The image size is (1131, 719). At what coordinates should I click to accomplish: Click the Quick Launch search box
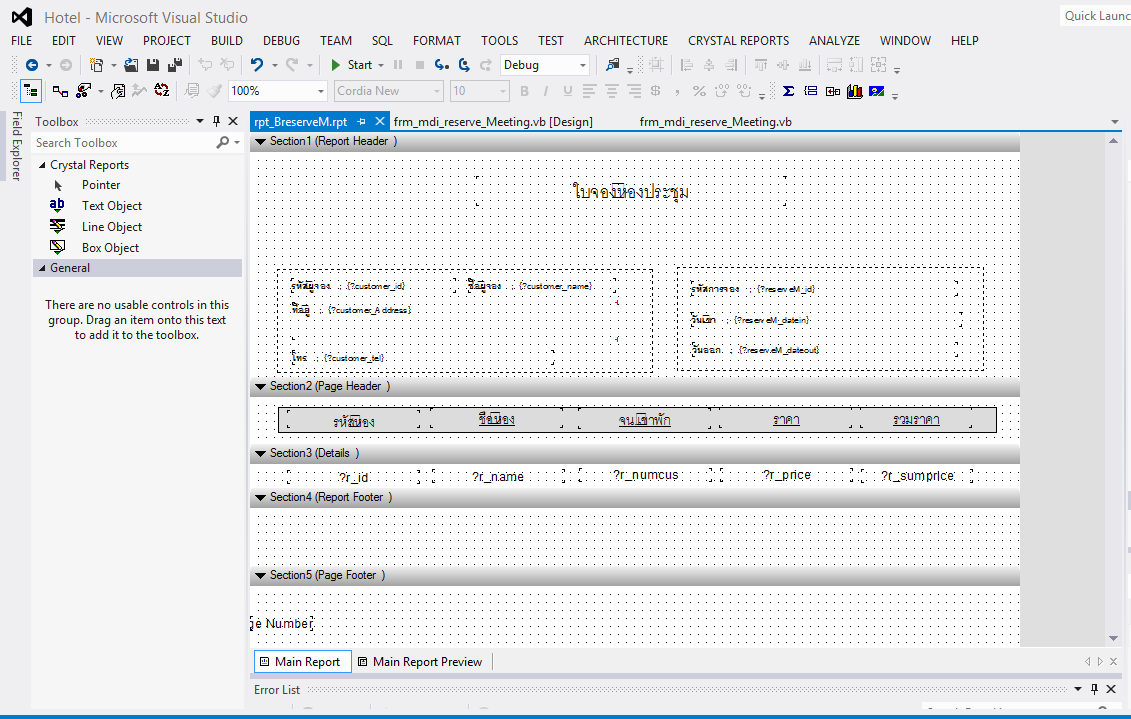1096,16
